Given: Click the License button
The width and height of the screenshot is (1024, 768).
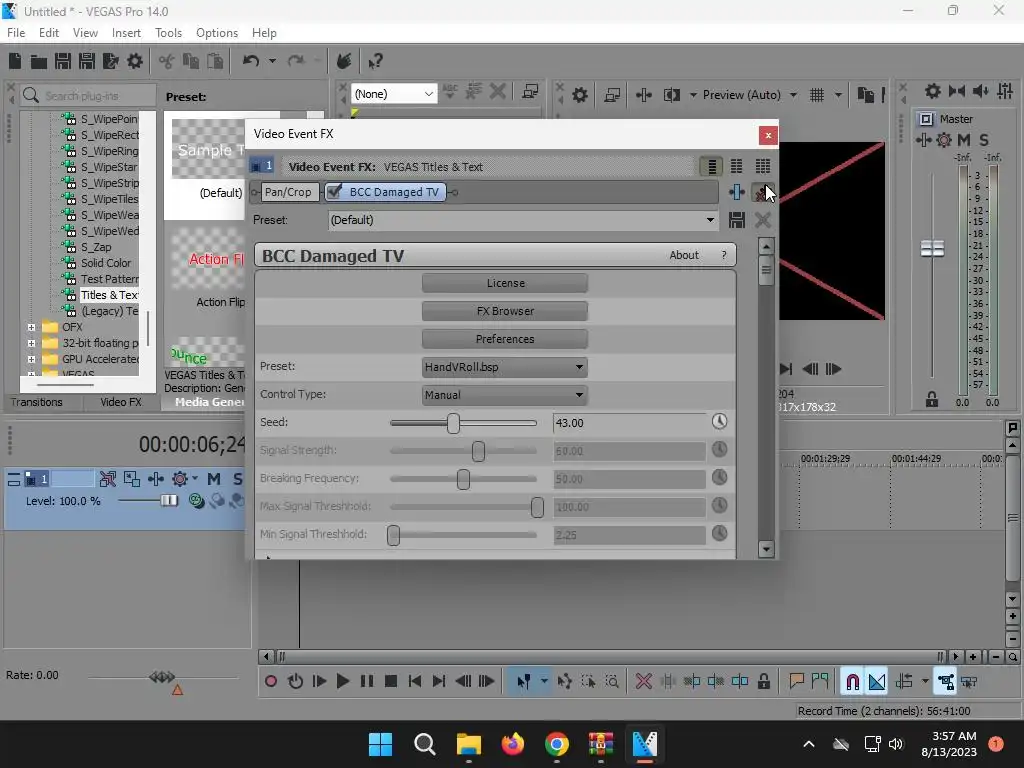Looking at the screenshot, I should 505,283.
